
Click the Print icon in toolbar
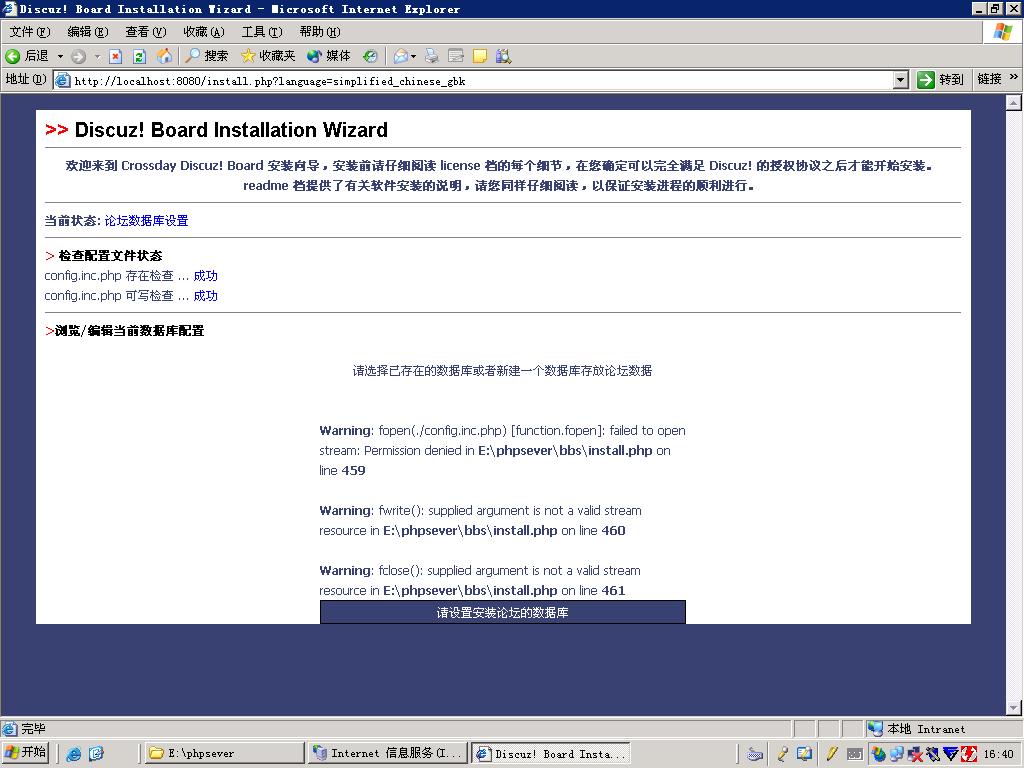(x=431, y=56)
